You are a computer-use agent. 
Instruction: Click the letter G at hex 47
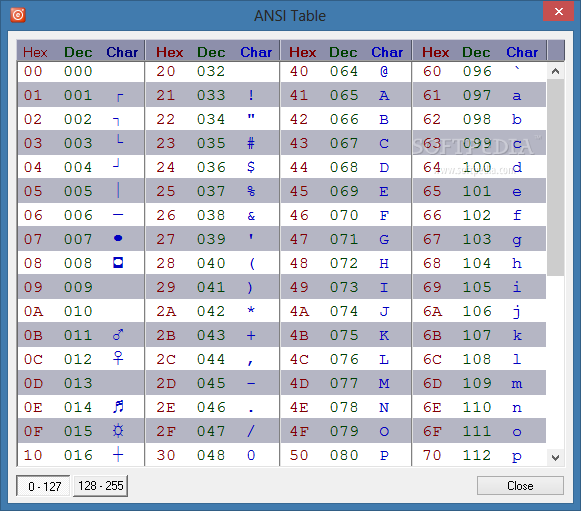point(384,239)
